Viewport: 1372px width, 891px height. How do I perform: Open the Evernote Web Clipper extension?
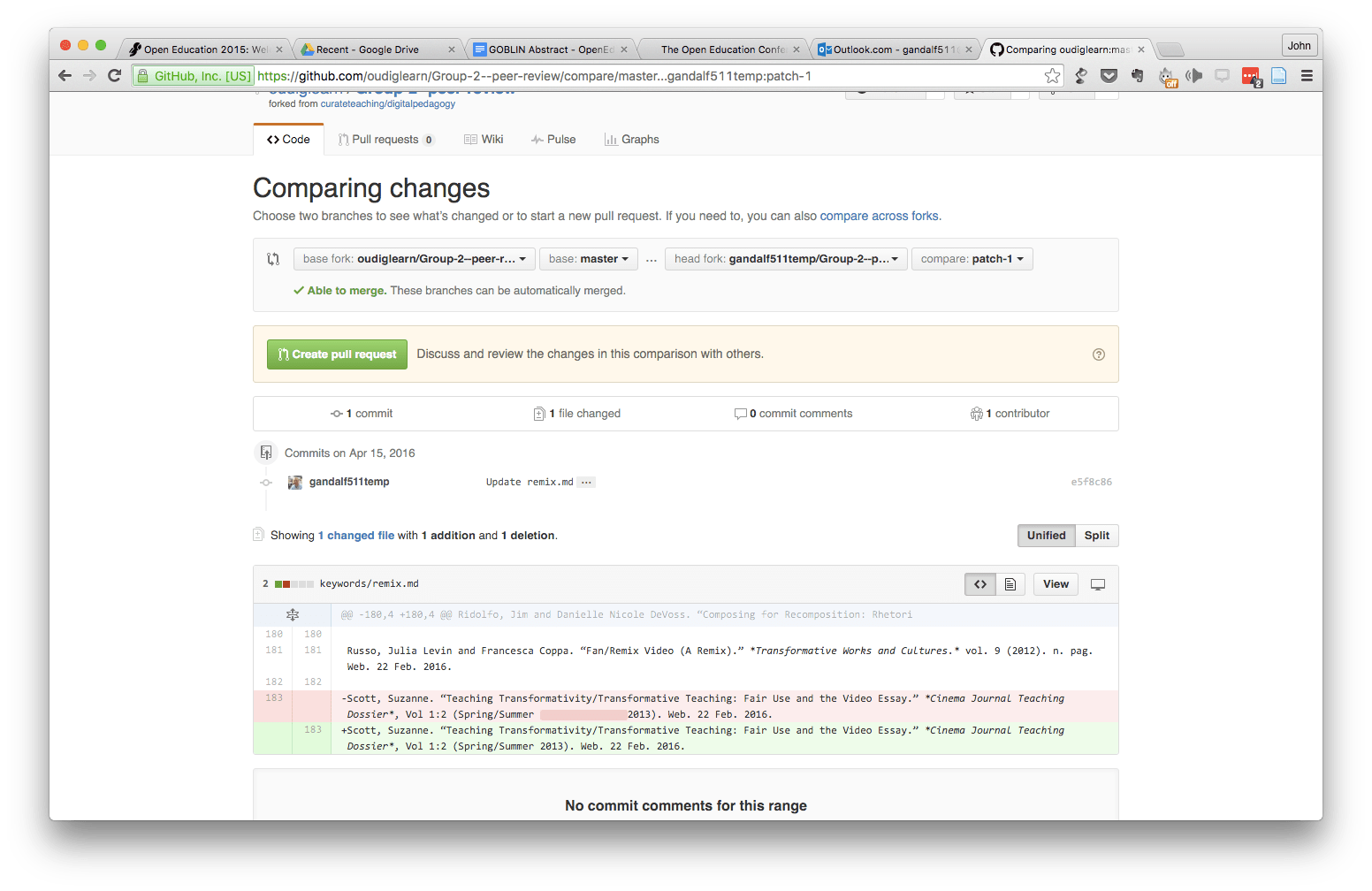tap(1138, 76)
